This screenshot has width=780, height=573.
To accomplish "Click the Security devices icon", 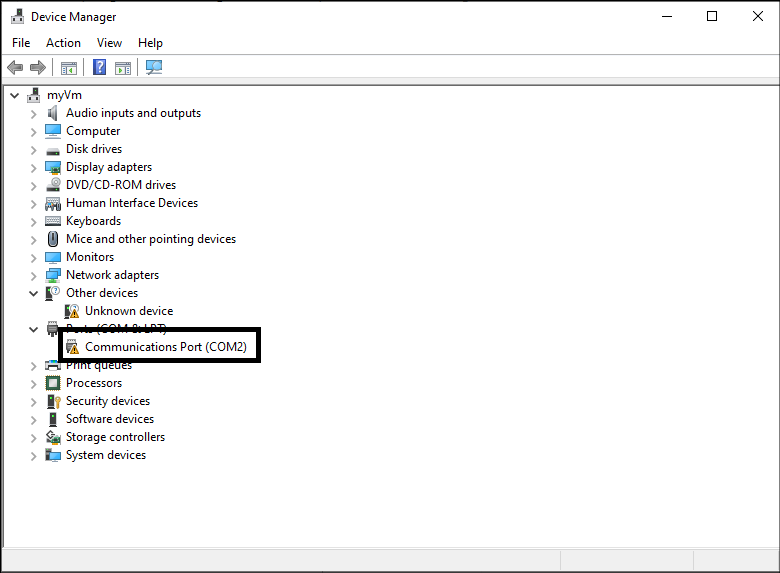I will click(x=53, y=401).
